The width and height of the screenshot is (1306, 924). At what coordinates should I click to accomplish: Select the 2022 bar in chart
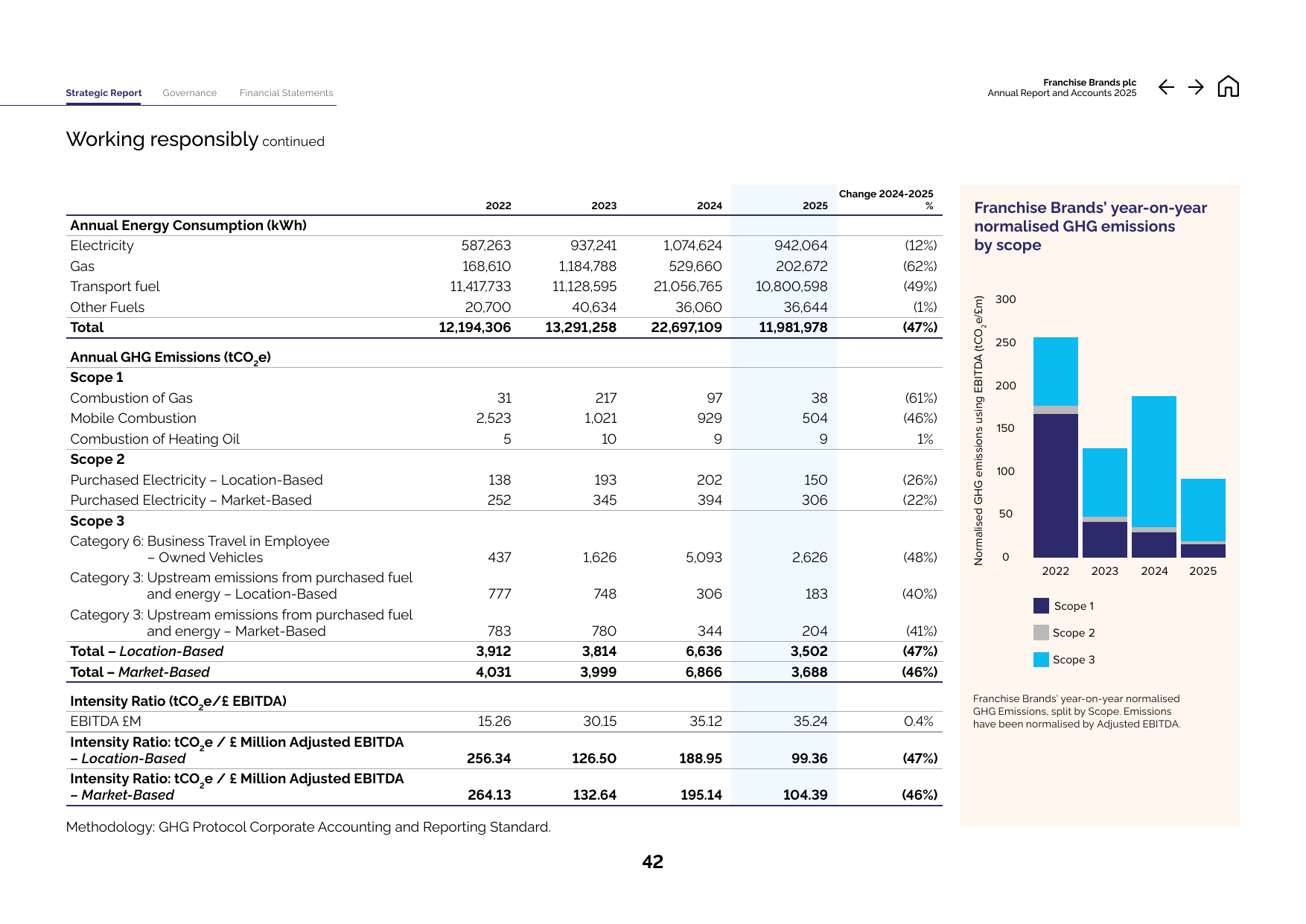click(1055, 447)
